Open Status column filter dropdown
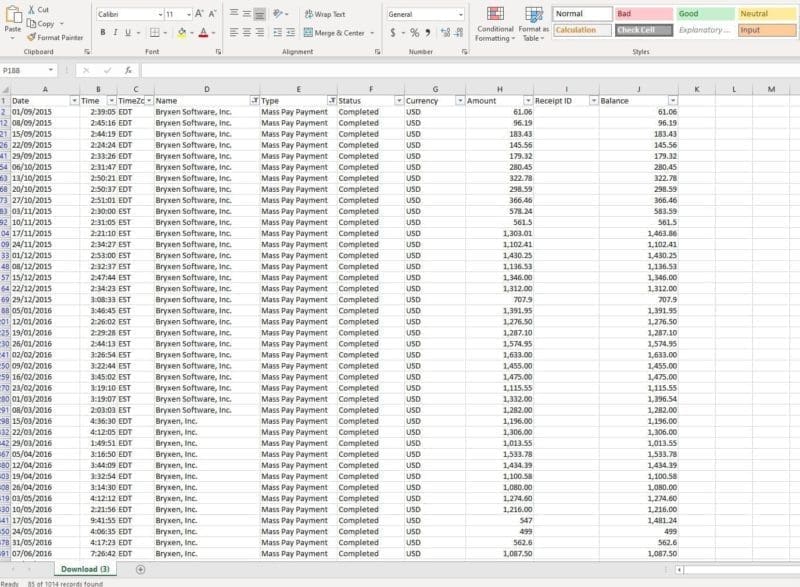This screenshot has height=587, width=800. pos(399,101)
